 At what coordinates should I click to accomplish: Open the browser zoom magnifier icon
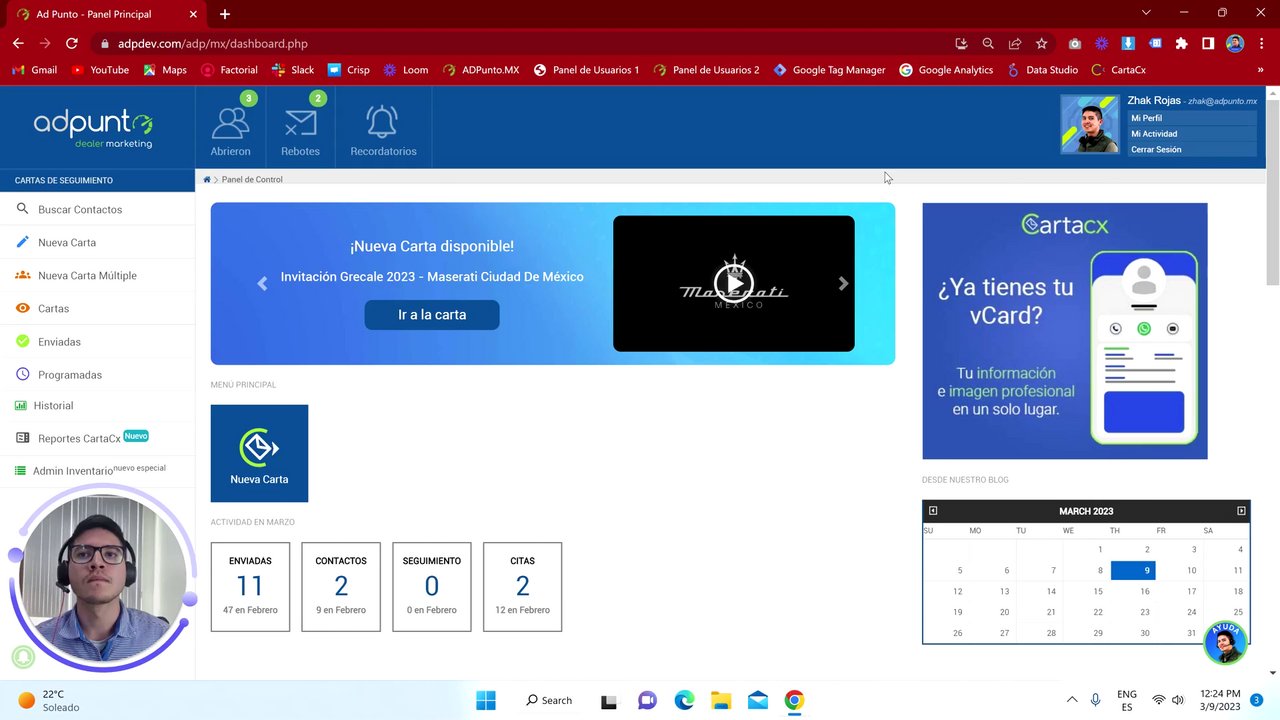pos(988,44)
